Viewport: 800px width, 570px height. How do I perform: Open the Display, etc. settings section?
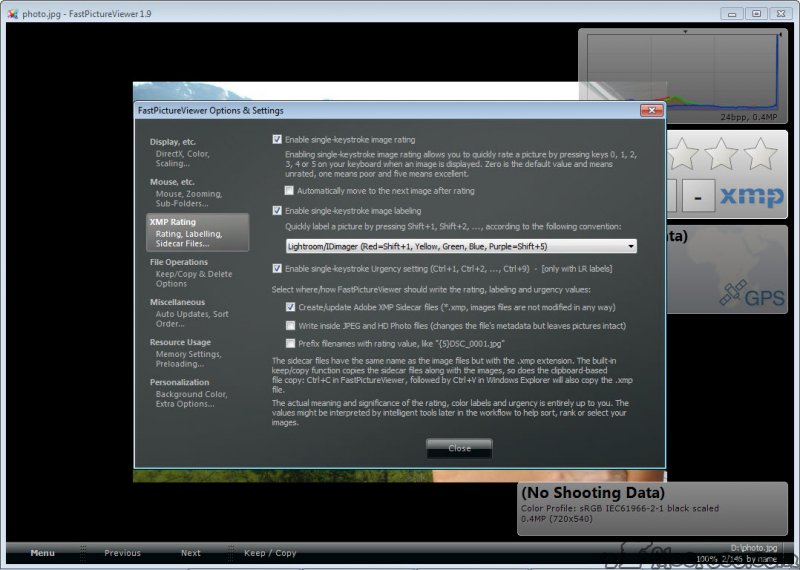(196, 152)
